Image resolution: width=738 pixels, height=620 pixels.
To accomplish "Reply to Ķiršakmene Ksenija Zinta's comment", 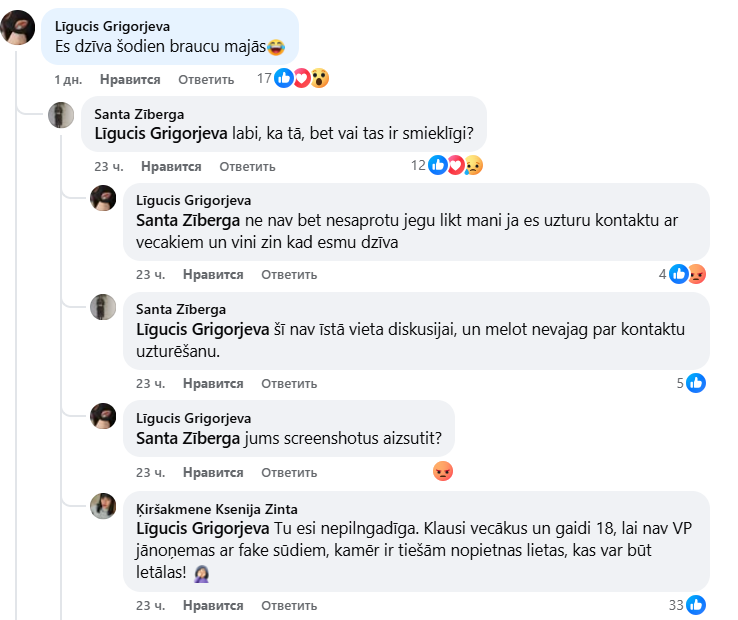I will click(289, 606).
